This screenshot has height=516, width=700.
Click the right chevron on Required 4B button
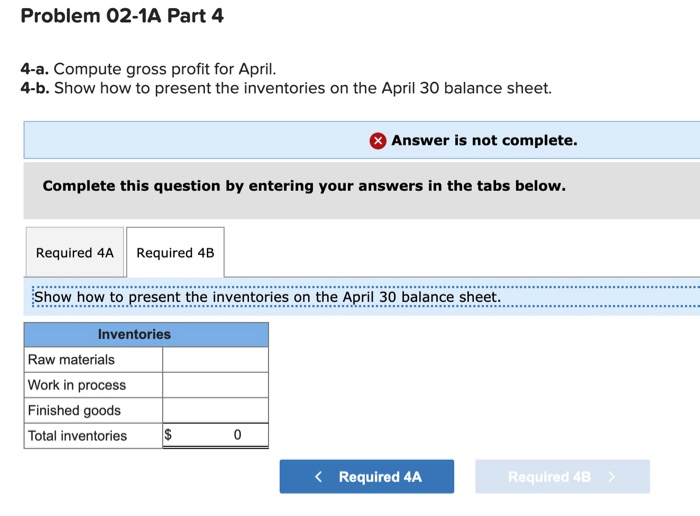point(612,477)
